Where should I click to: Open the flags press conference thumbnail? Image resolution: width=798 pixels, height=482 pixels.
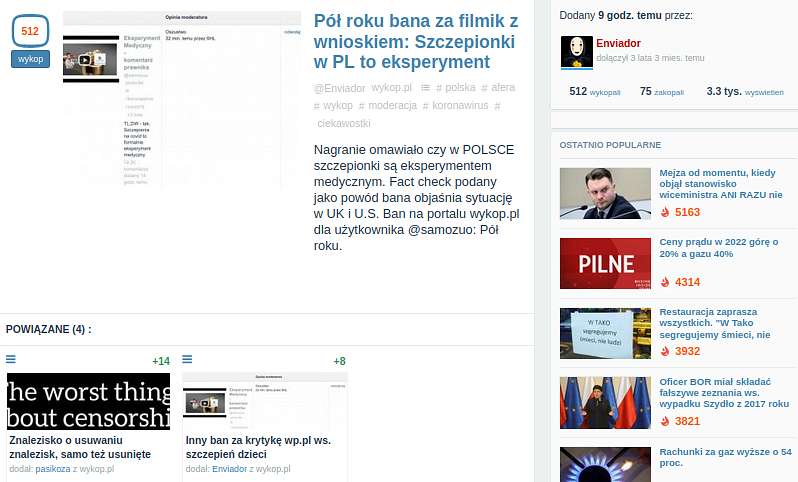pos(605,403)
